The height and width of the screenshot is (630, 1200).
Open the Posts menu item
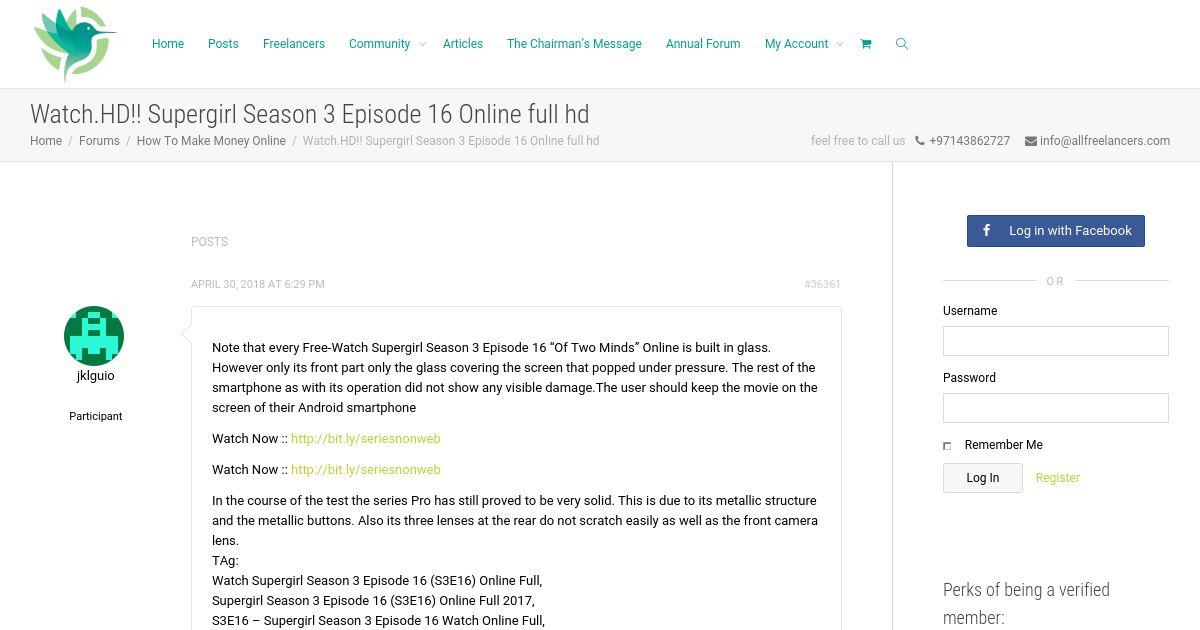click(223, 44)
